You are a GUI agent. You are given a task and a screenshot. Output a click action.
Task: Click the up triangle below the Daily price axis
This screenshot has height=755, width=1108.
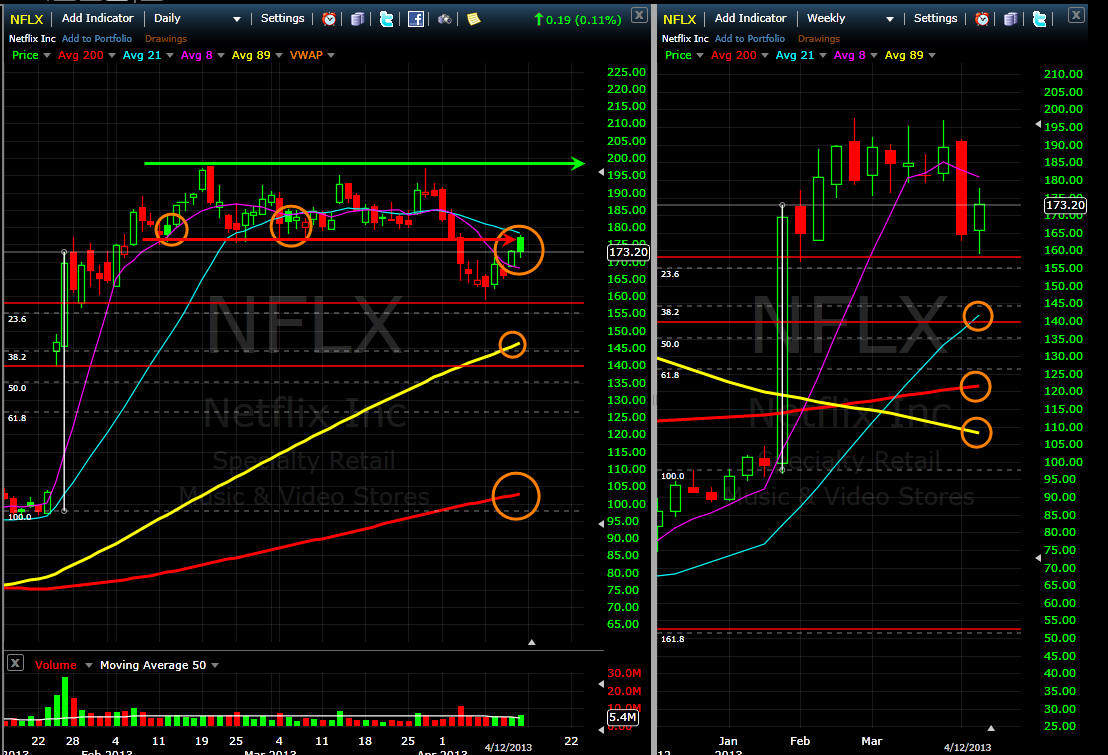pos(531,642)
